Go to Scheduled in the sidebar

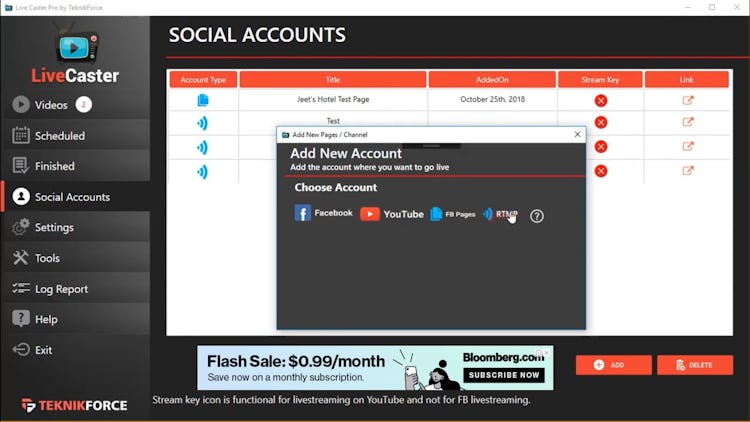[x=75, y=136]
